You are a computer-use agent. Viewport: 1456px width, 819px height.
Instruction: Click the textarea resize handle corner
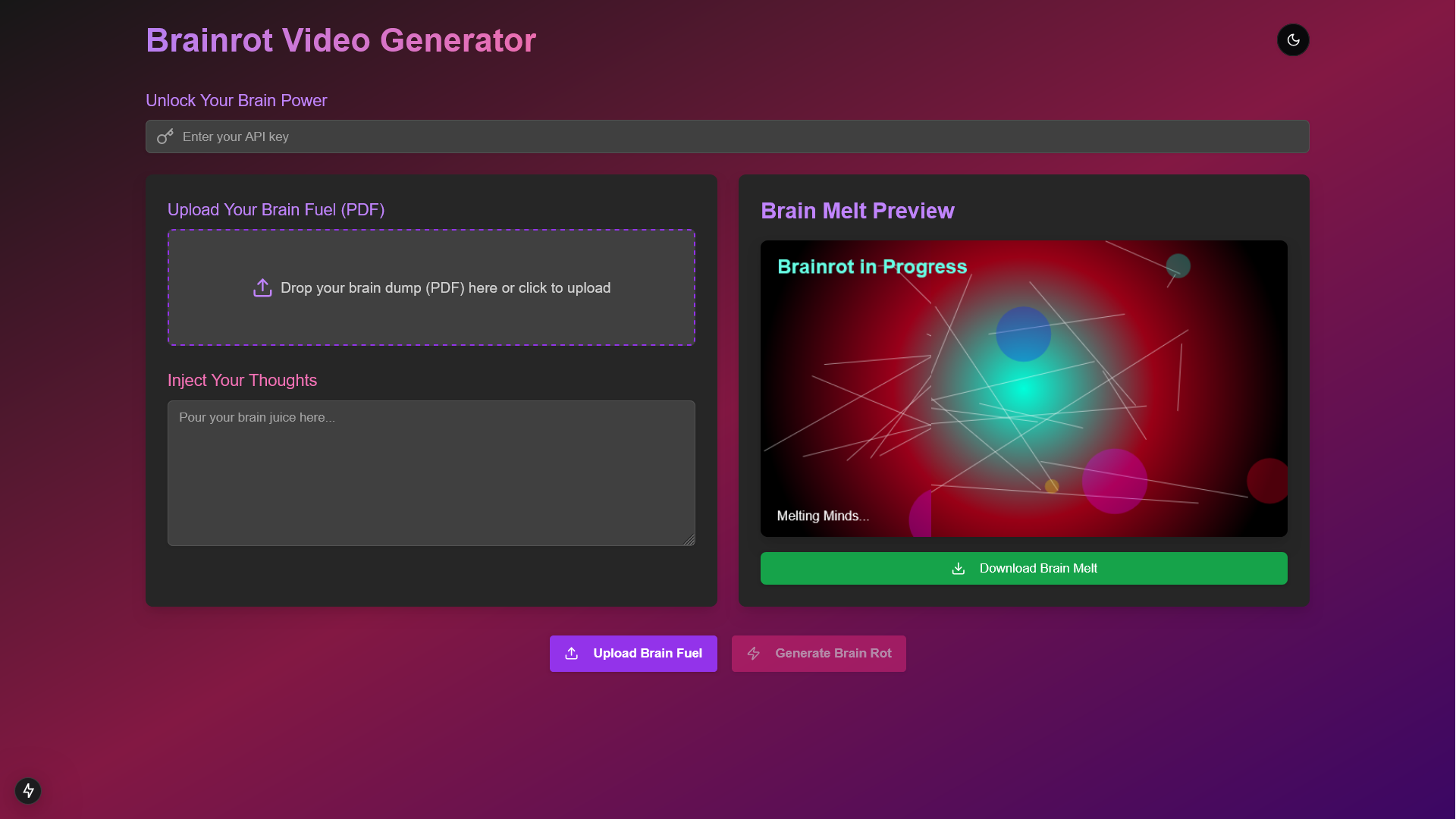pos(689,540)
